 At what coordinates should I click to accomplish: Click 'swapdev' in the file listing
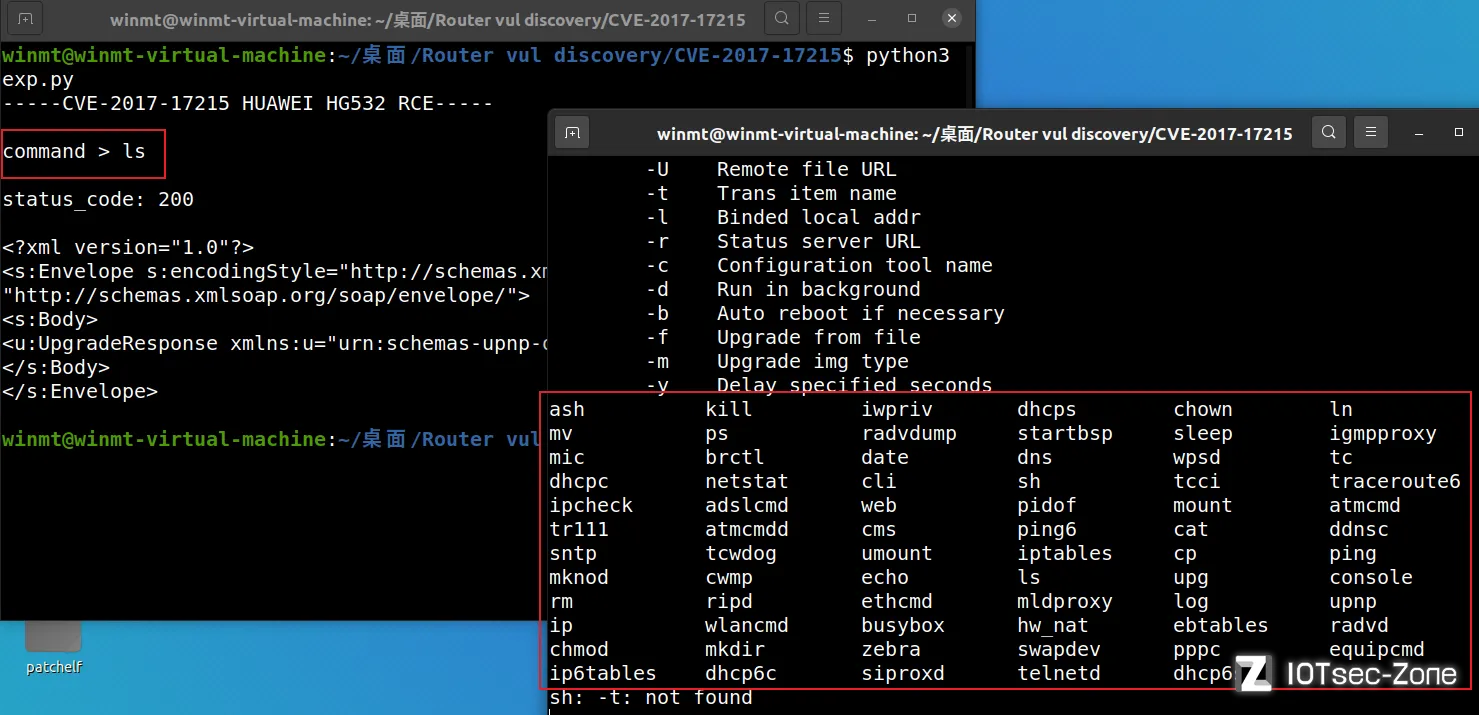[x=1059, y=650]
